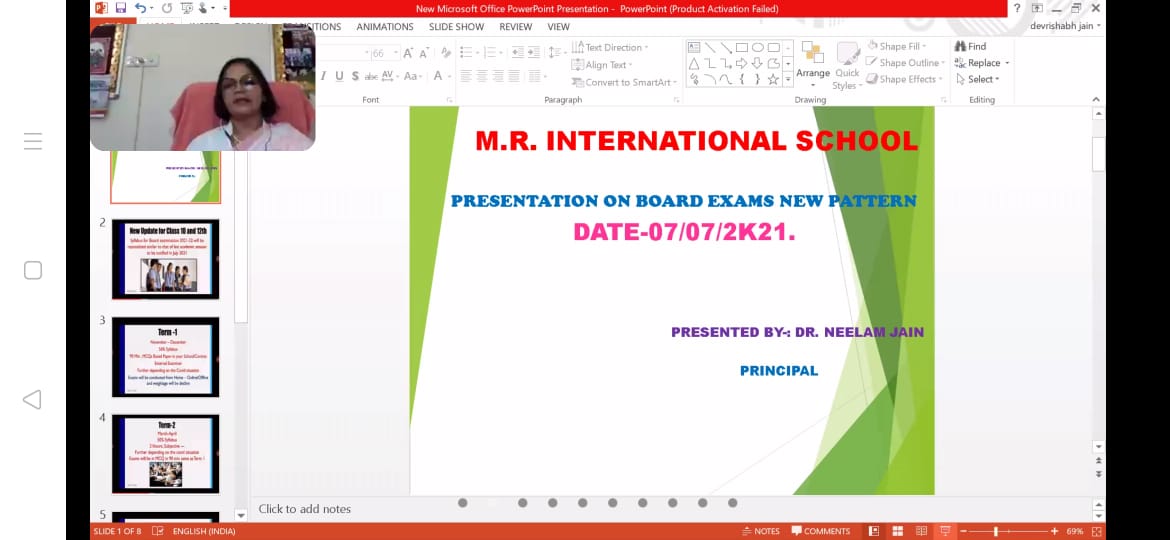Viewport: 1170px width, 540px height.
Task: Toggle the Comments pane in status bar
Action: (x=820, y=531)
